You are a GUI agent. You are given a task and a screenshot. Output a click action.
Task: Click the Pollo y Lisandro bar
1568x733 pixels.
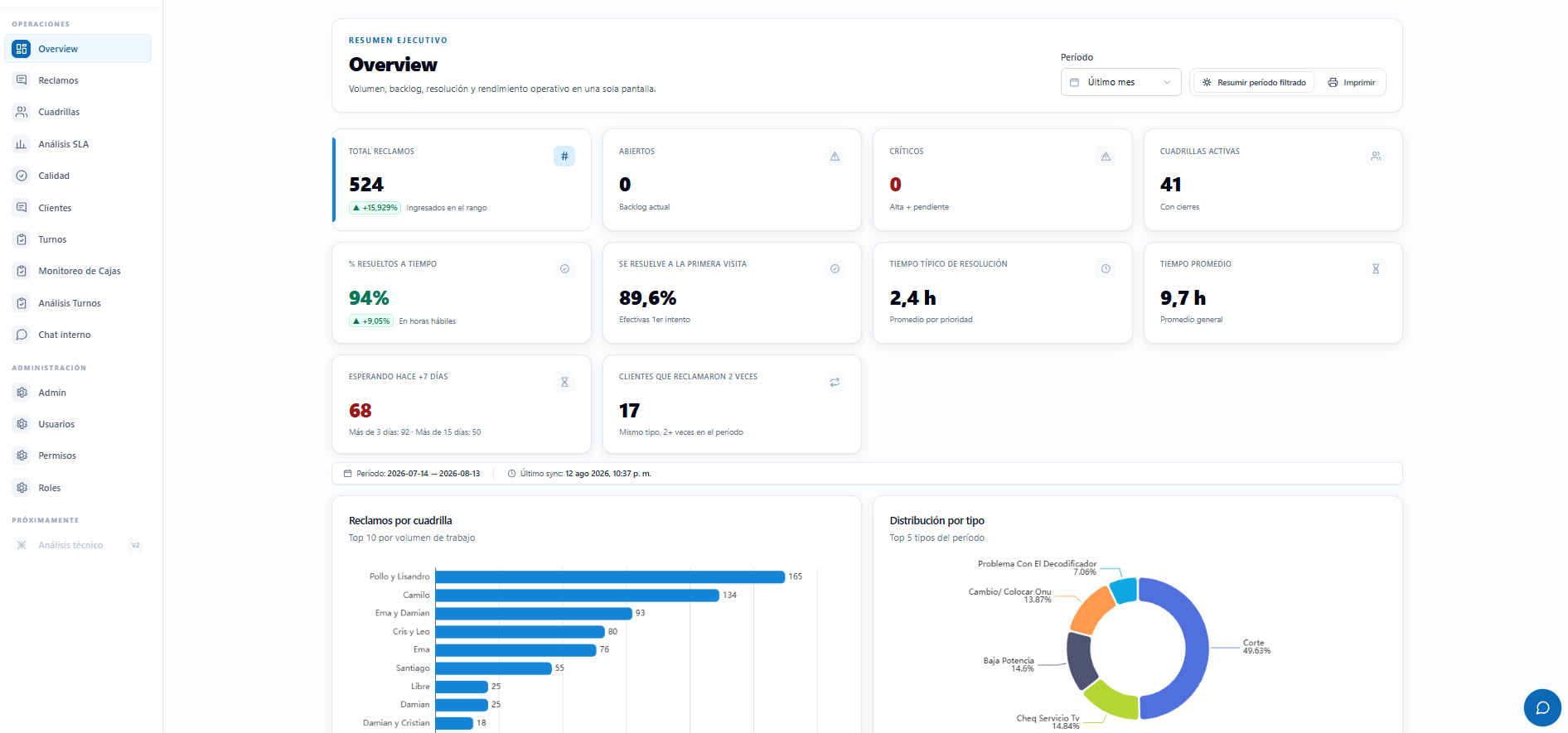610,576
